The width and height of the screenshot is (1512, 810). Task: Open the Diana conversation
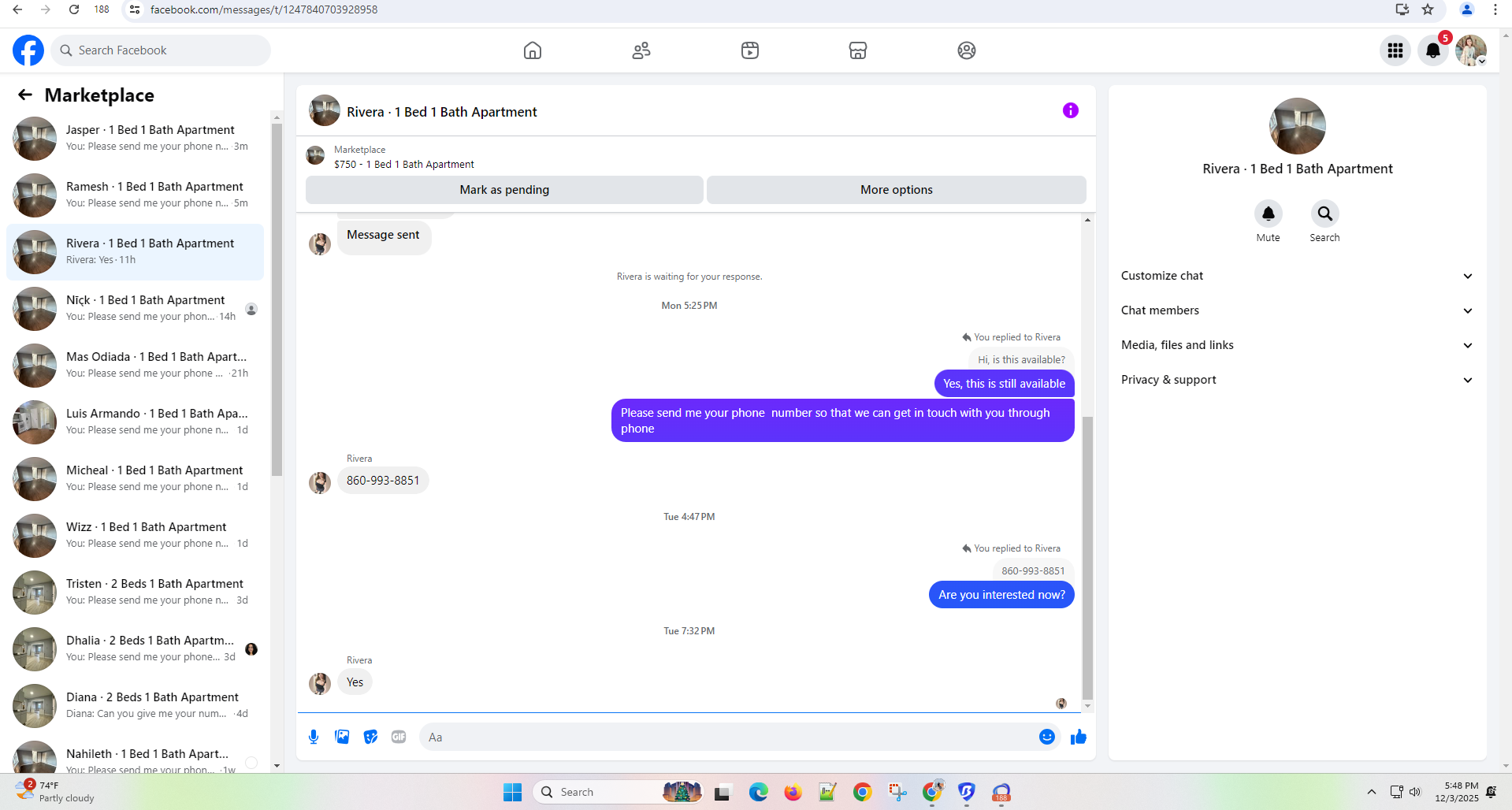pos(136,706)
